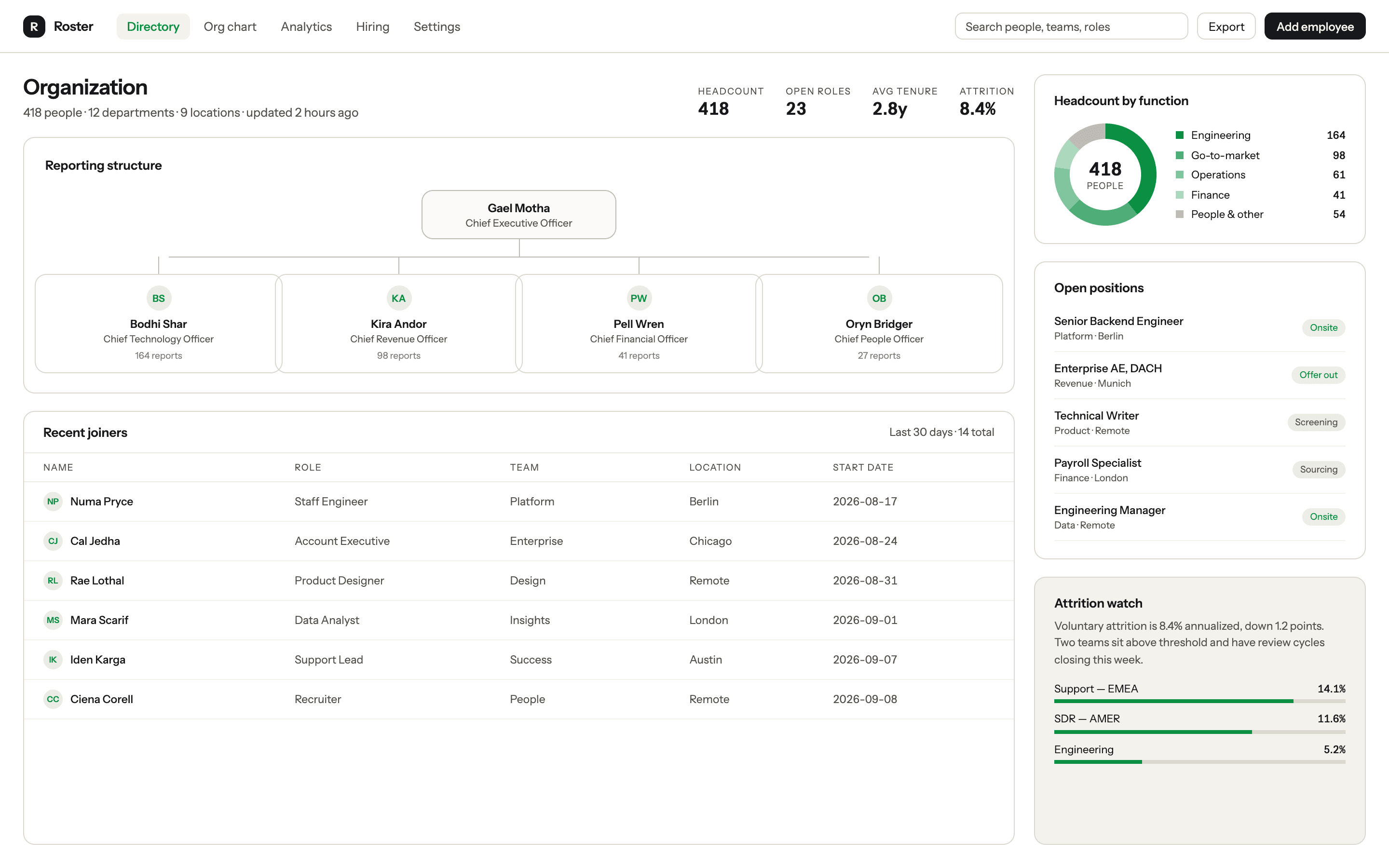This screenshot has width=1389, height=868.
Task: Click the Screening badge on Technical Writer
Action: tap(1316, 422)
